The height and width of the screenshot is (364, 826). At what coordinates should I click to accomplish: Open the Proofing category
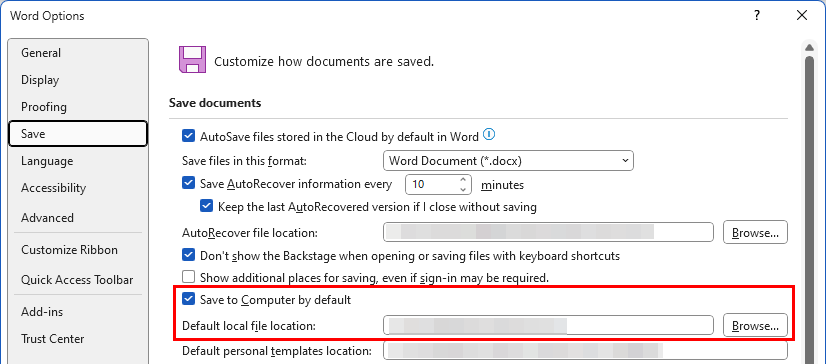tap(78, 107)
